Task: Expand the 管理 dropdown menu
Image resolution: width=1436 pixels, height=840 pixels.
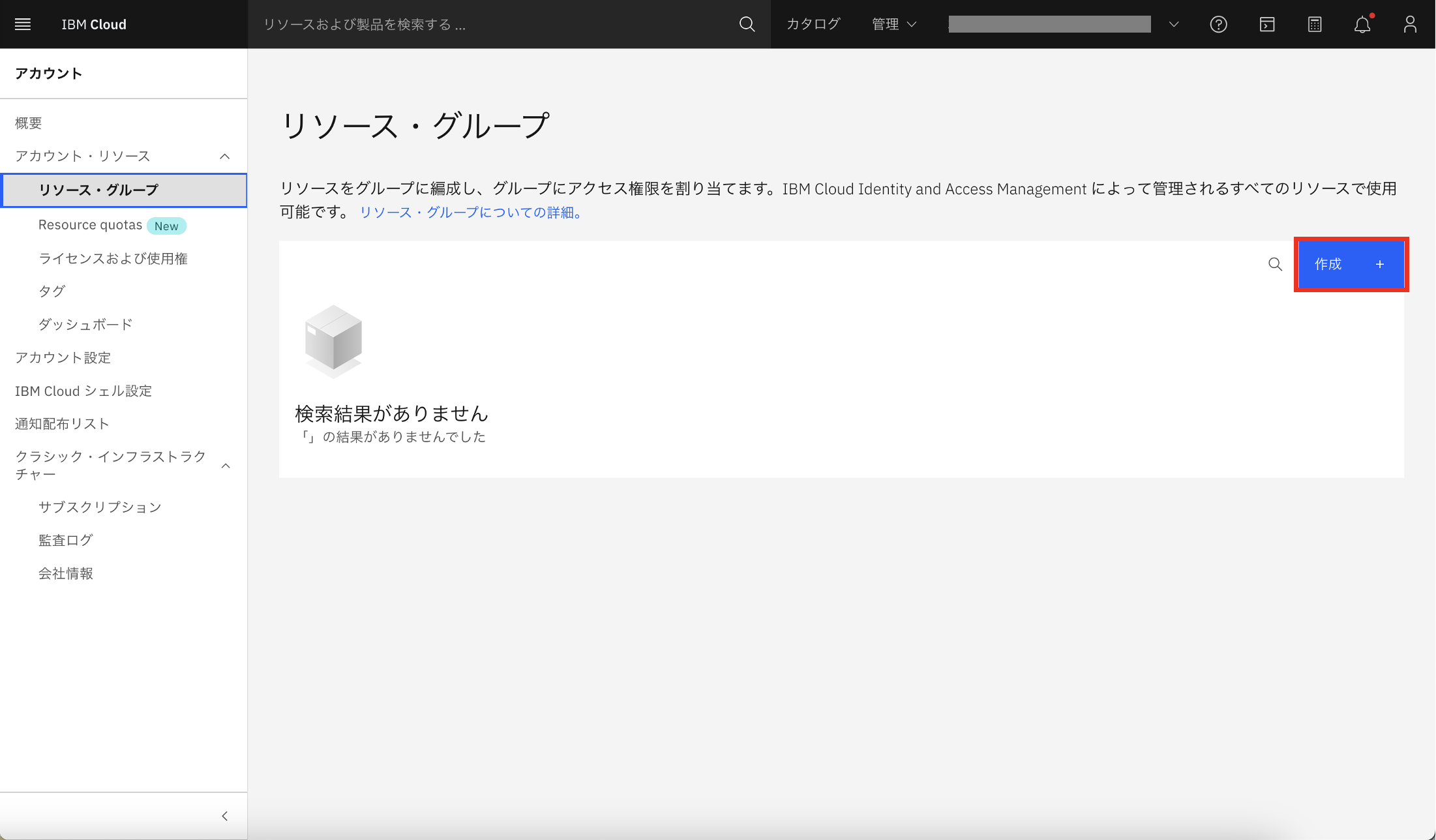Action: 894,24
